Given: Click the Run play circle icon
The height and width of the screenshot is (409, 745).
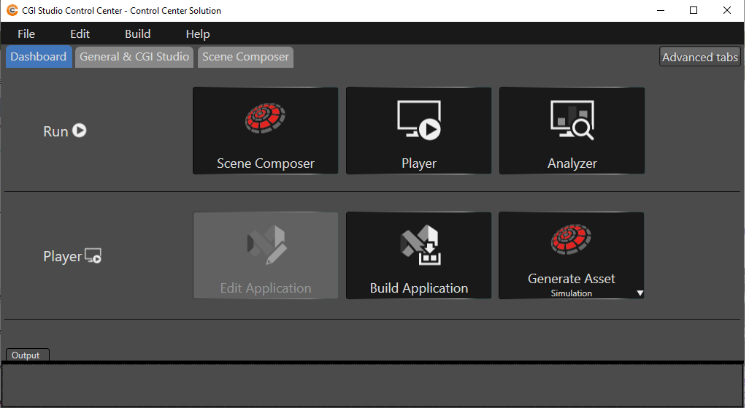Looking at the screenshot, I should 79,130.
